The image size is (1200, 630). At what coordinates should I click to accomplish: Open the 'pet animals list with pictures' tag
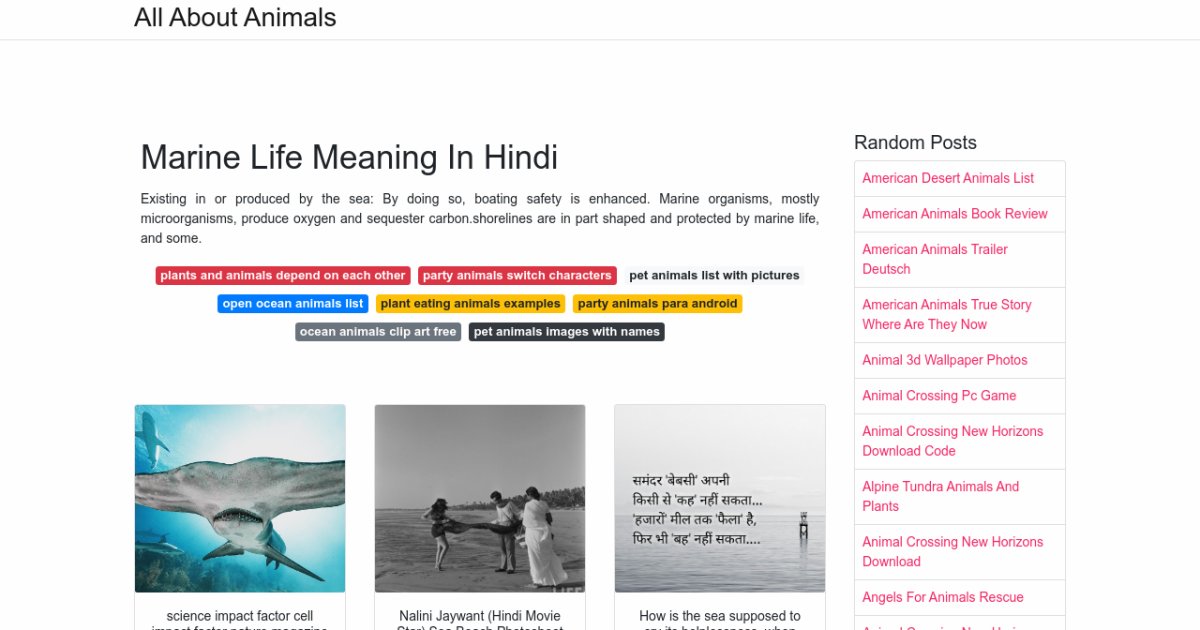(x=714, y=275)
